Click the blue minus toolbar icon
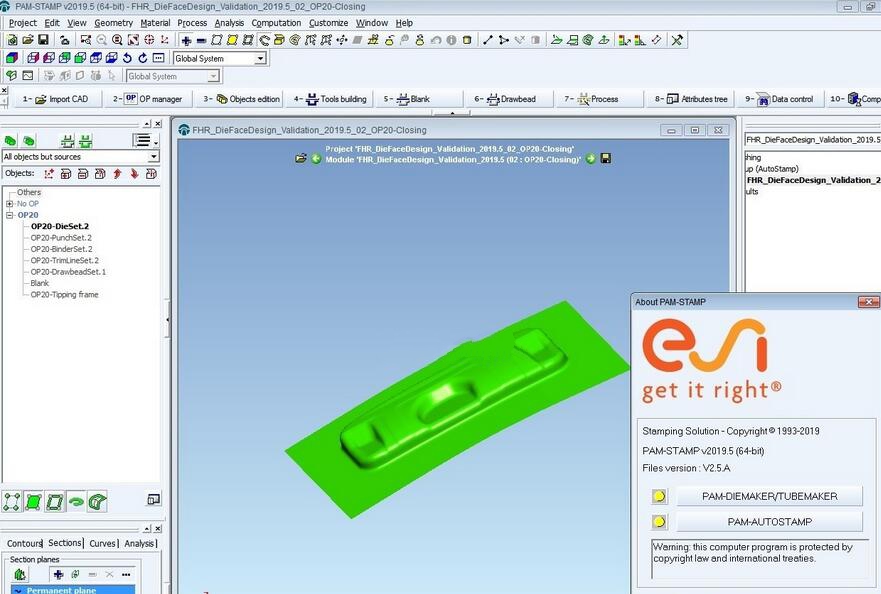This screenshot has height=594, width=881. pos(201,40)
